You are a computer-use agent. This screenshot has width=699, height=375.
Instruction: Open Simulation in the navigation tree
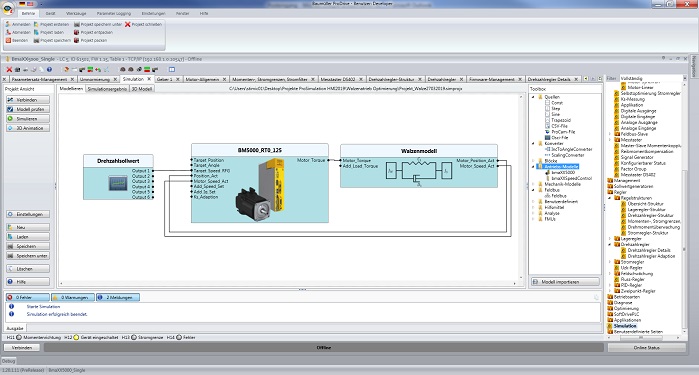(x=625, y=326)
